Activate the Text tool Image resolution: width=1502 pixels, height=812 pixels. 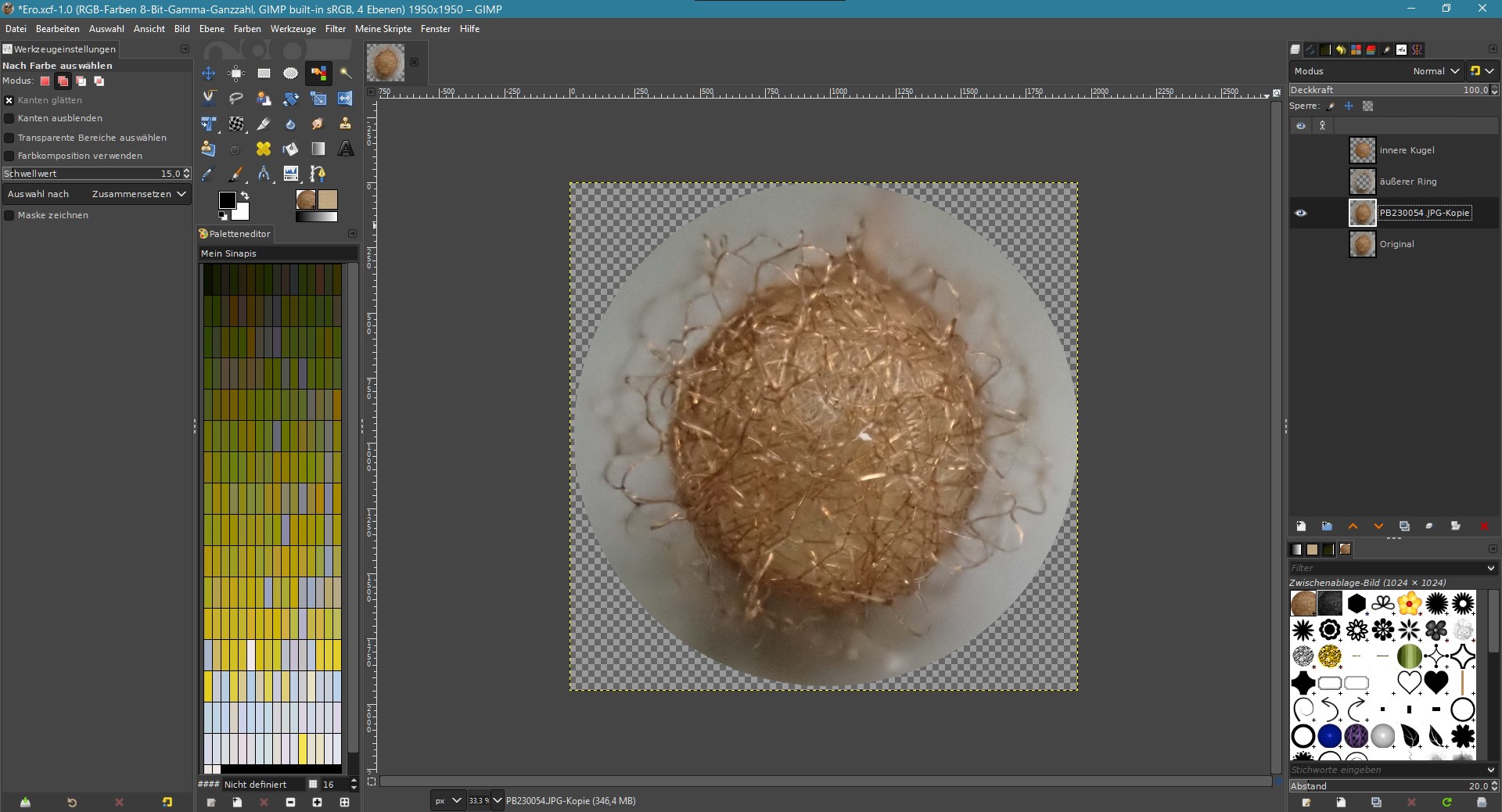tap(345, 149)
